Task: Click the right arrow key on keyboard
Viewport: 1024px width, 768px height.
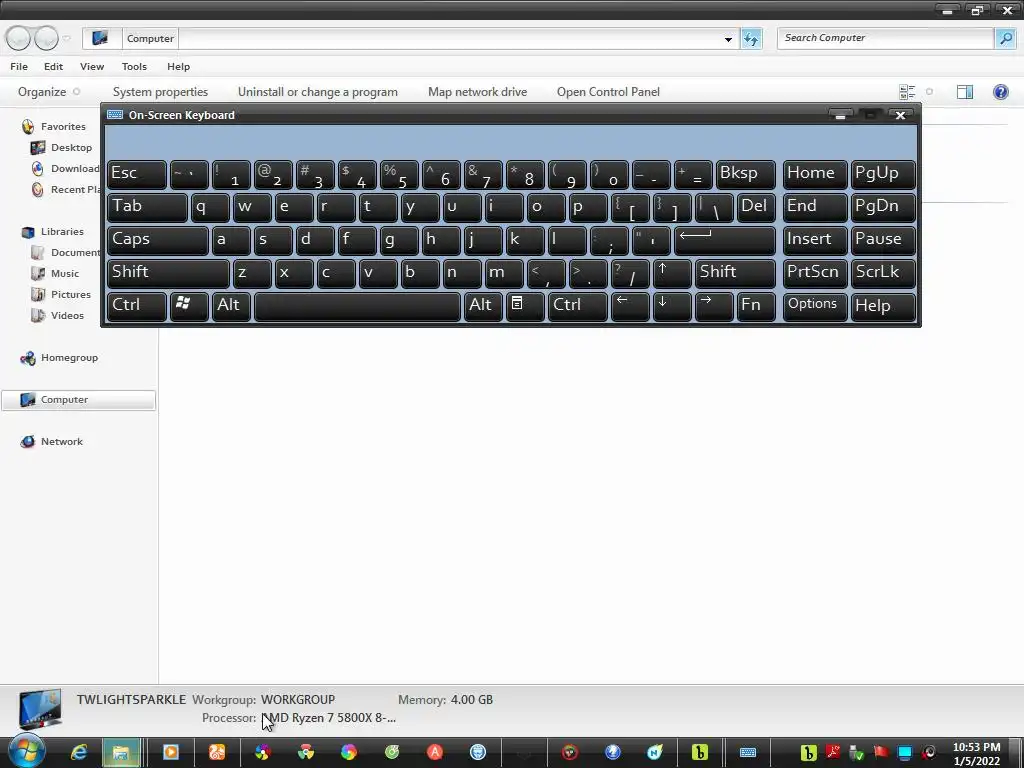Action: (x=713, y=306)
